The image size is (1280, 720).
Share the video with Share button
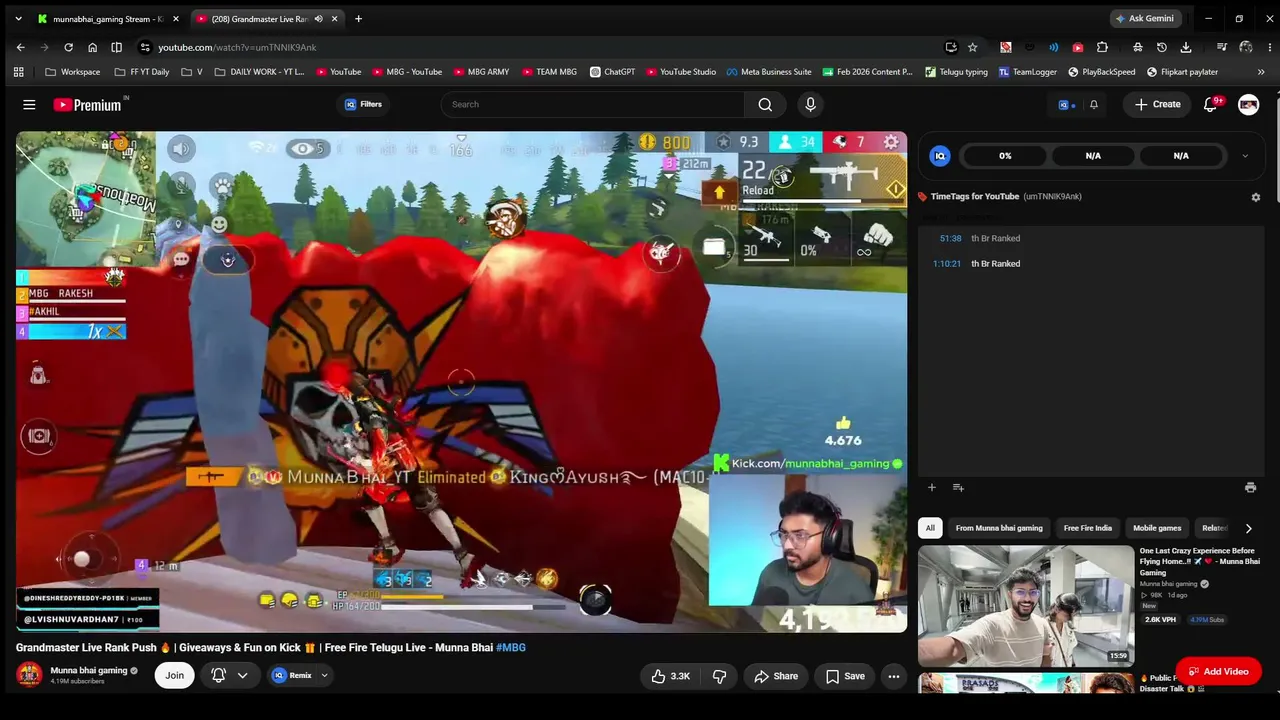(776, 676)
